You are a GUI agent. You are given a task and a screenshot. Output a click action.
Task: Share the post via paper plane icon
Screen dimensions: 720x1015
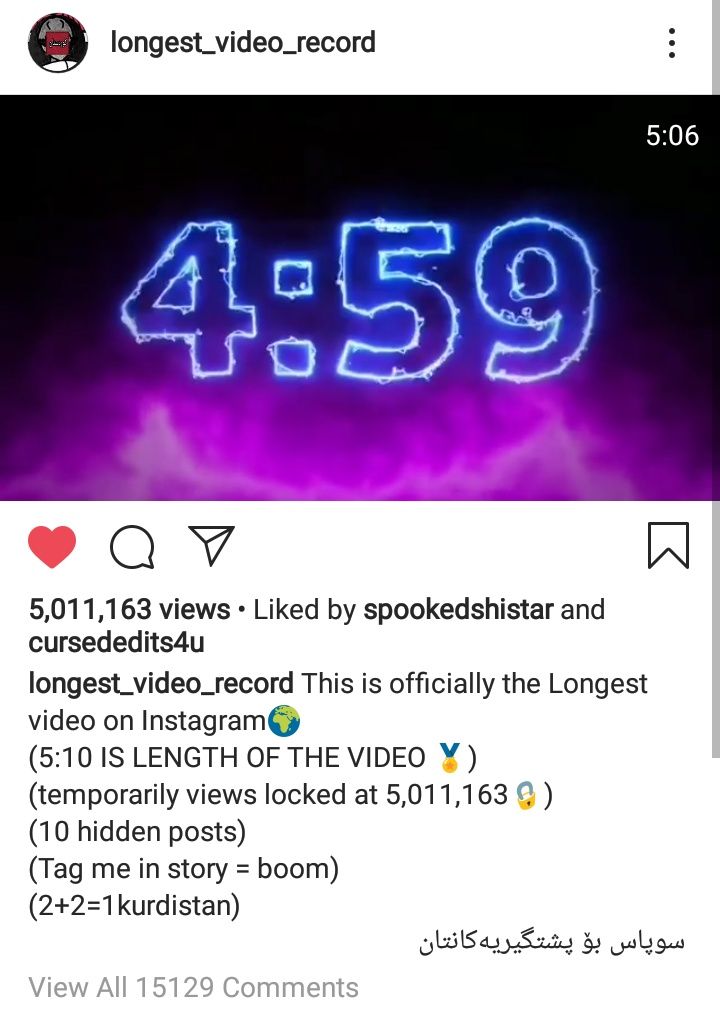click(211, 546)
